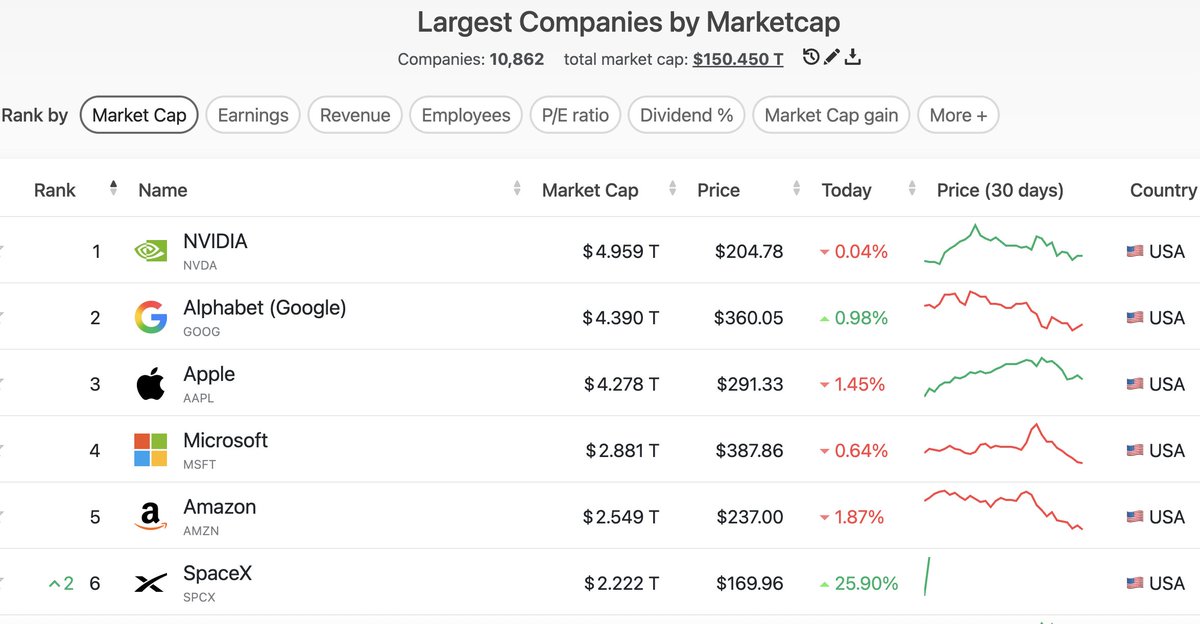Screen dimensions: 1200x624
Task: Open the SpaceX company name link
Action: [x=218, y=574]
